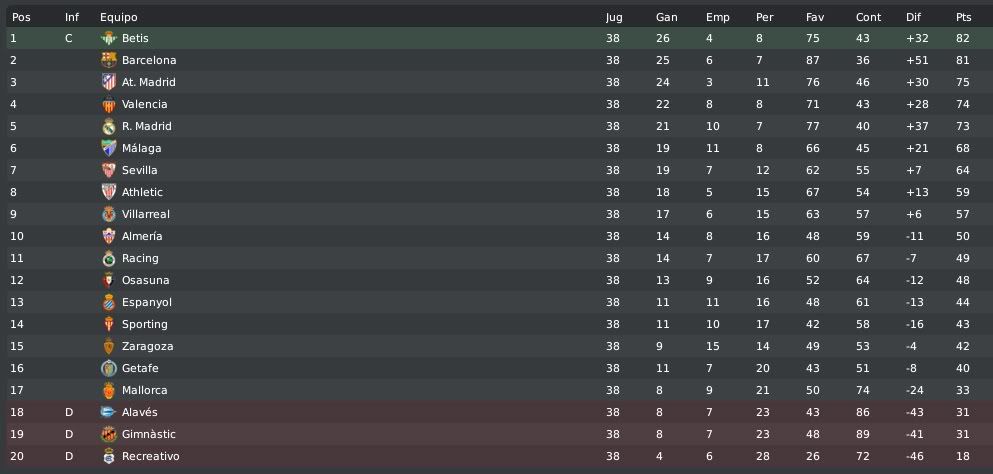Click the Athletic club crest icon

[x=109, y=192]
